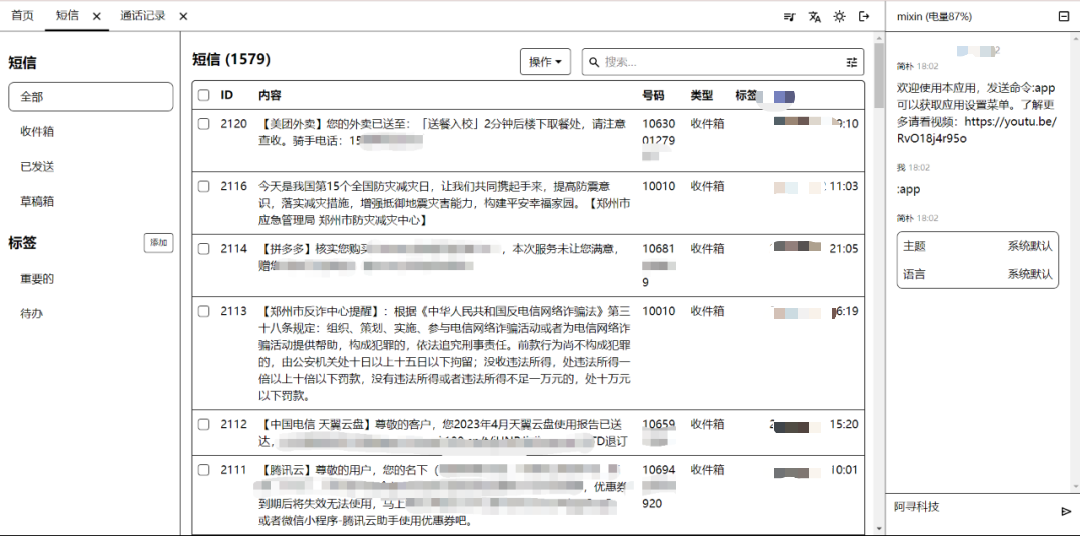Screen dimensions: 1080x536
Task: Click the 收件箱 type cell in row 2112
Action: click(707, 424)
